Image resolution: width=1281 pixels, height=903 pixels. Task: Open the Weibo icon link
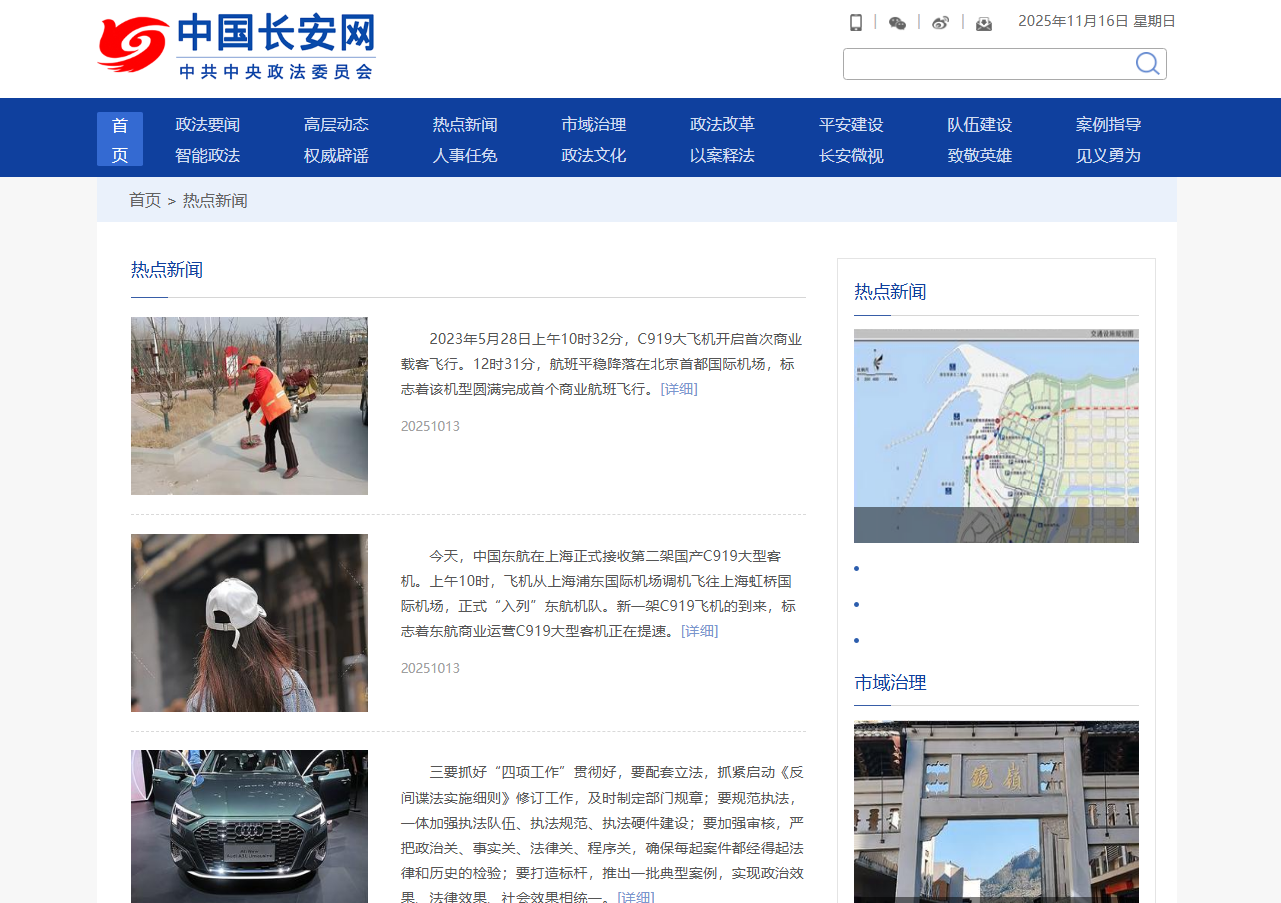[940, 22]
